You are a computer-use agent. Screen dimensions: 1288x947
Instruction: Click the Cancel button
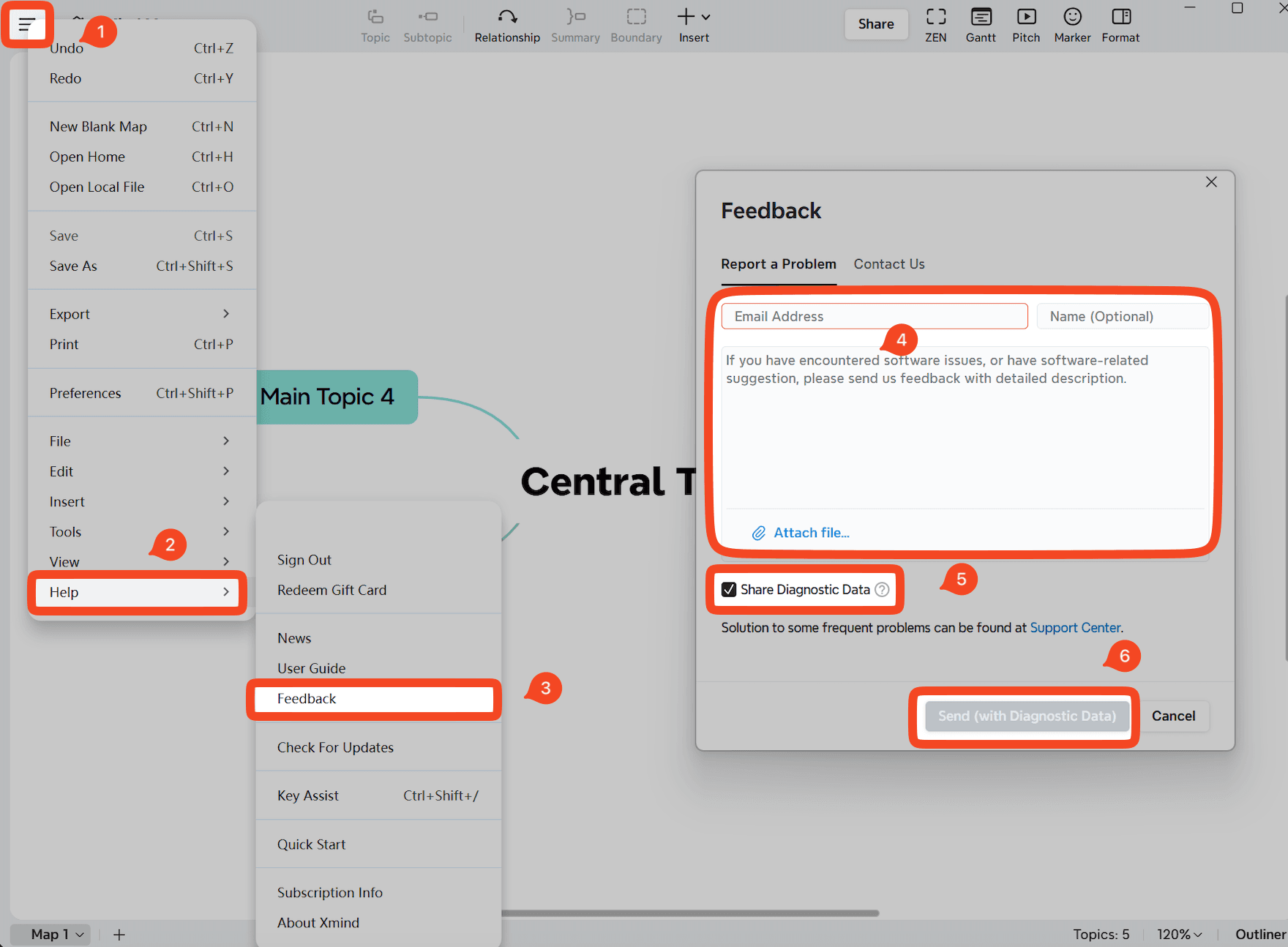click(x=1173, y=716)
